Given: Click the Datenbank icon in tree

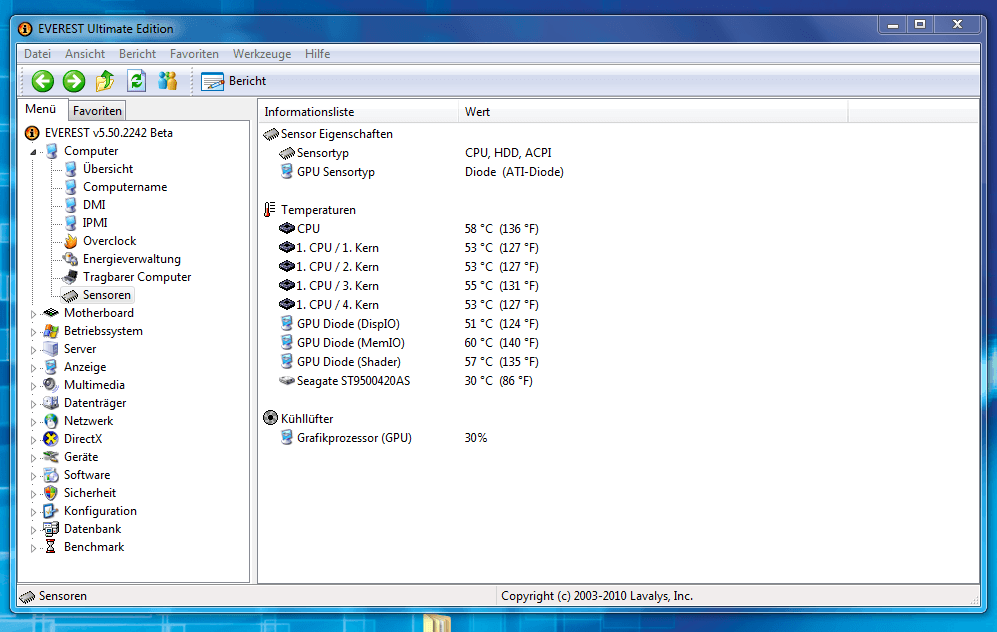Looking at the screenshot, I should tap(51, 529).
